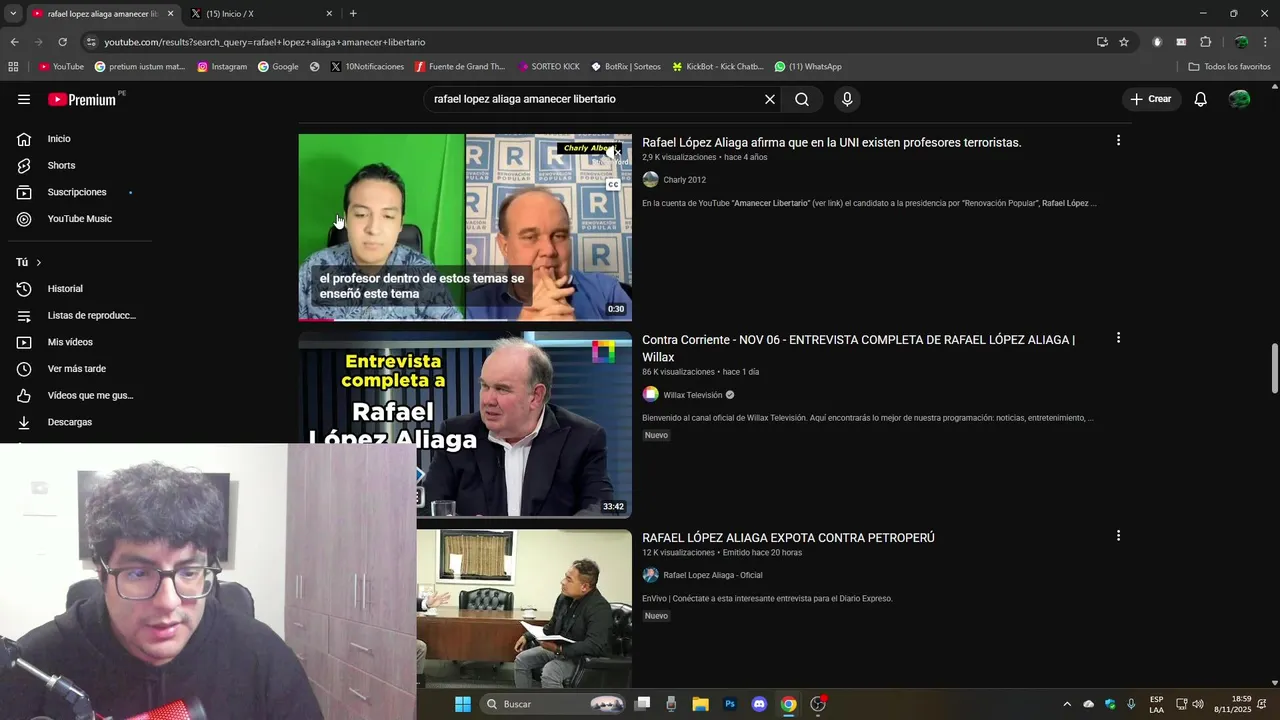Open the Chrome apps grid in bookmarks bar
Image resolution: width=1280 pixels, height=720 pixels.
(13, 67)
